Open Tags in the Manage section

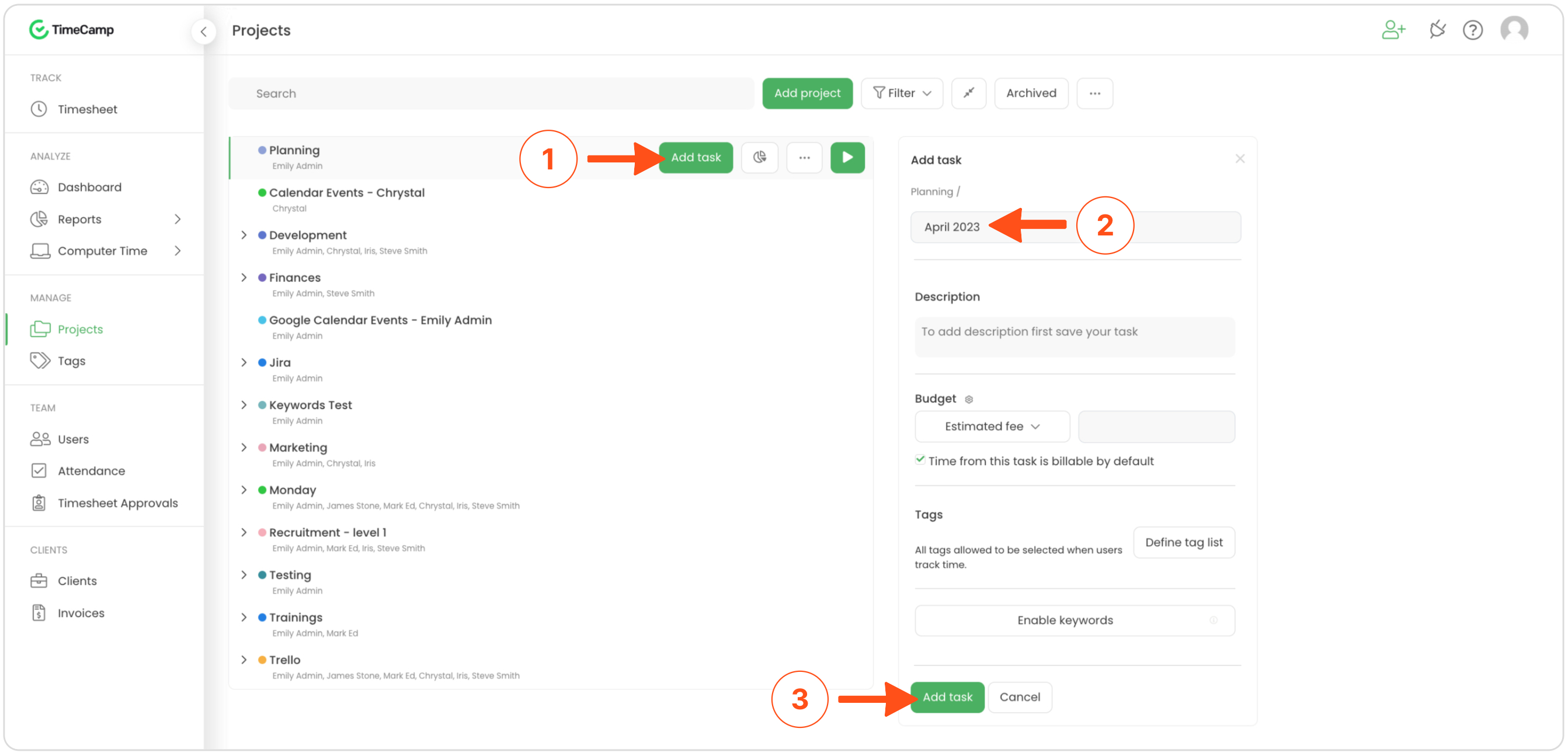[x=71, y=360]
